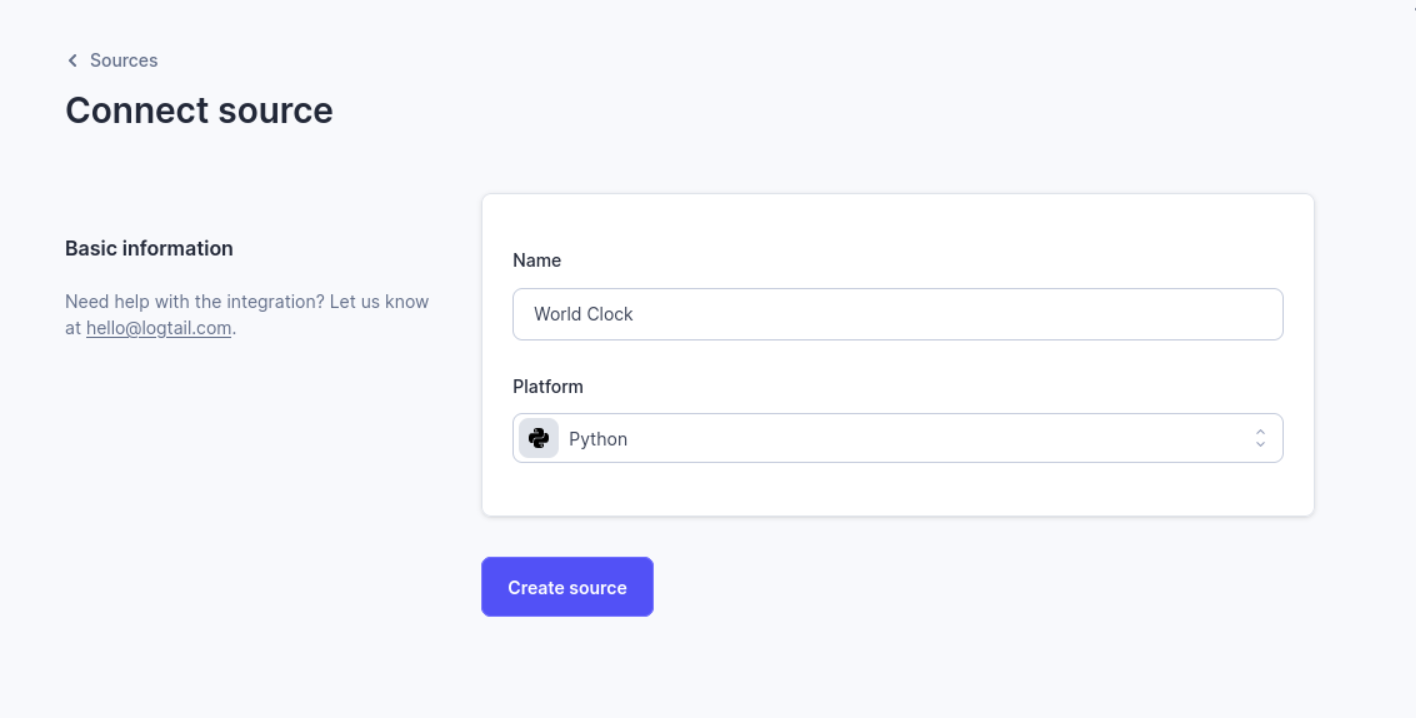Click the World Clock text in Name field
The width and height of the screenshot is (1416, 718).
tap(583, 314)
